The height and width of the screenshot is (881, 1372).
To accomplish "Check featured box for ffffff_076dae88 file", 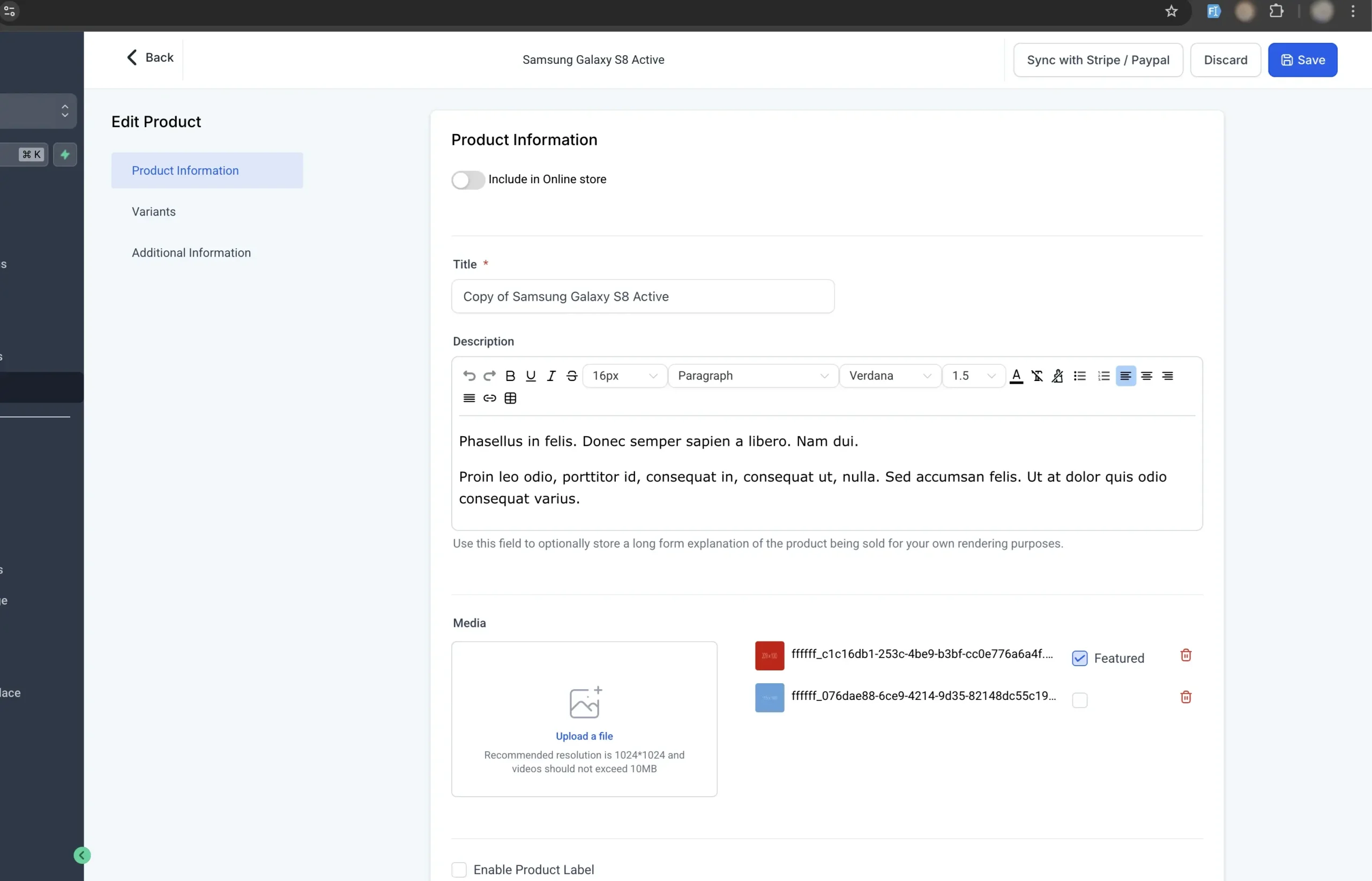I will (x=1079, y=700).
